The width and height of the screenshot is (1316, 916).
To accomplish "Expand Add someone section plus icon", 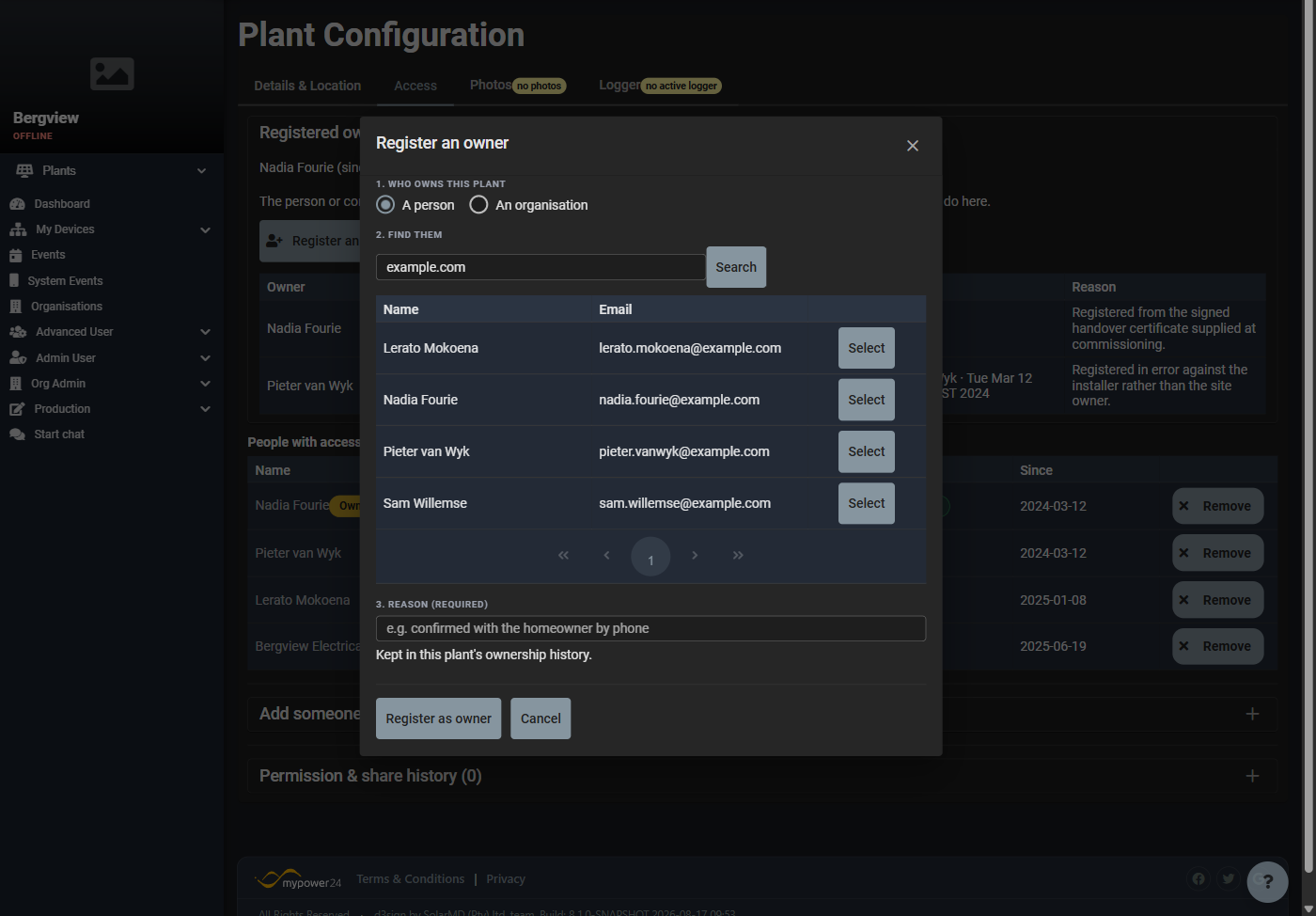I will tap(1252, 714).
